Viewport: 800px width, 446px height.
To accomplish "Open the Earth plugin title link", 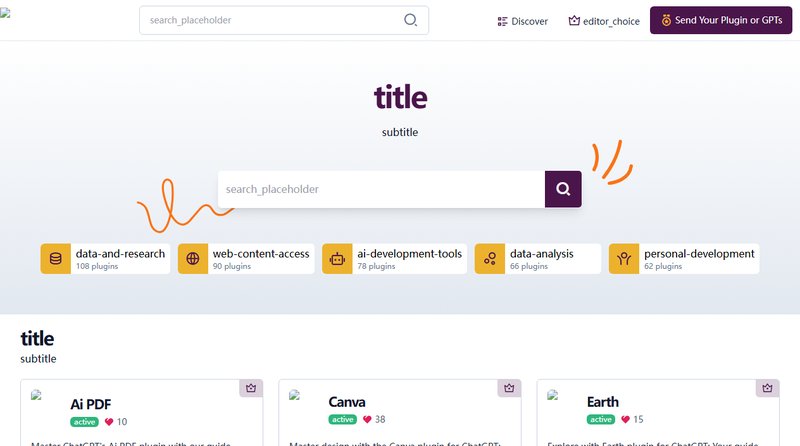I will [x=602, y=403].
